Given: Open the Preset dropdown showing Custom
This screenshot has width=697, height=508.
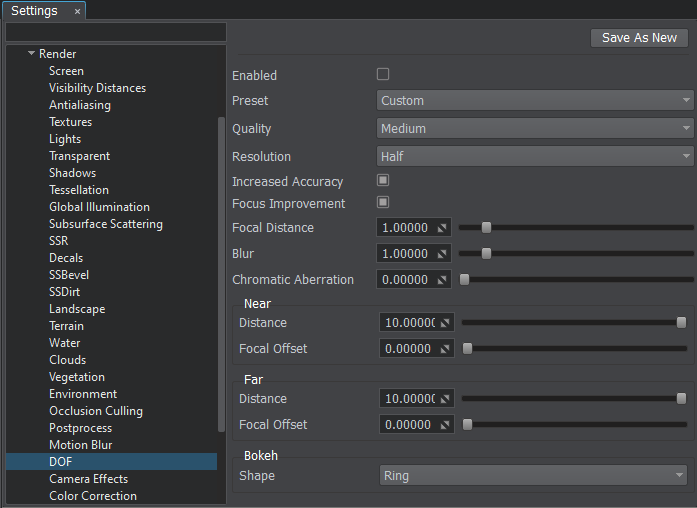Looking at the screenshot, I should [x=535, y=100].
